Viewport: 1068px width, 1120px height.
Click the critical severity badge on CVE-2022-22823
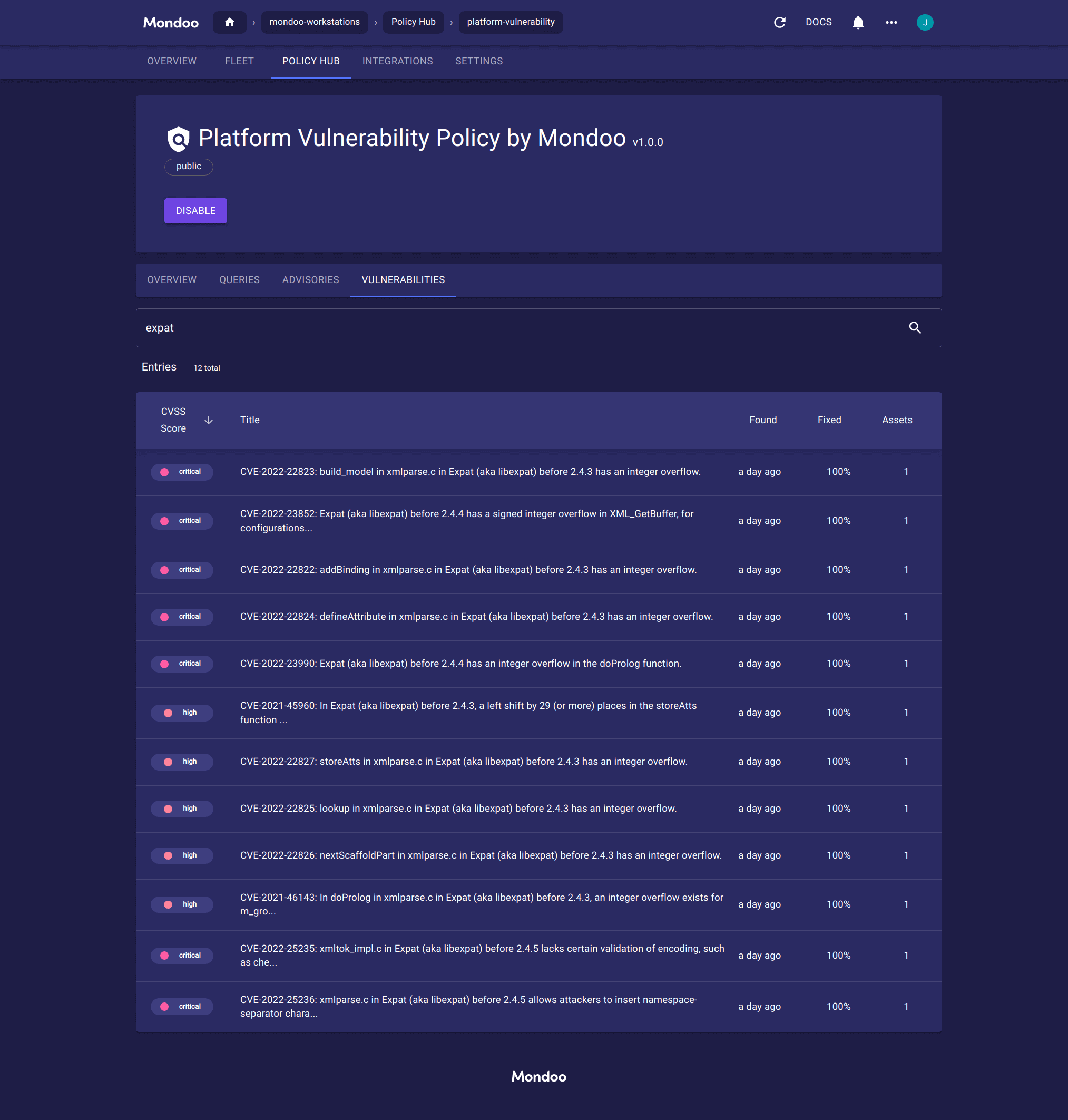click(x=182, y=472)
